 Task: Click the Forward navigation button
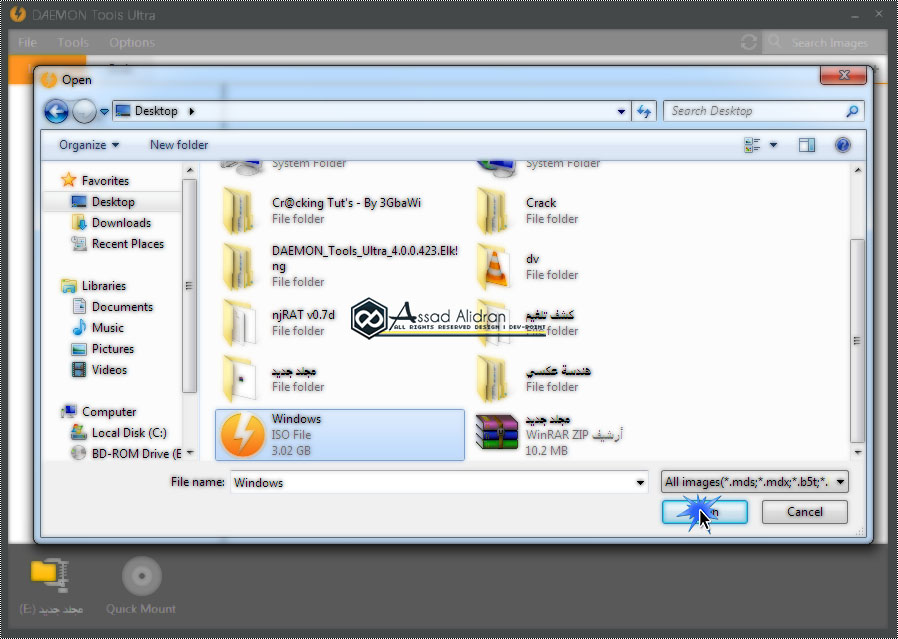[84, 111]
